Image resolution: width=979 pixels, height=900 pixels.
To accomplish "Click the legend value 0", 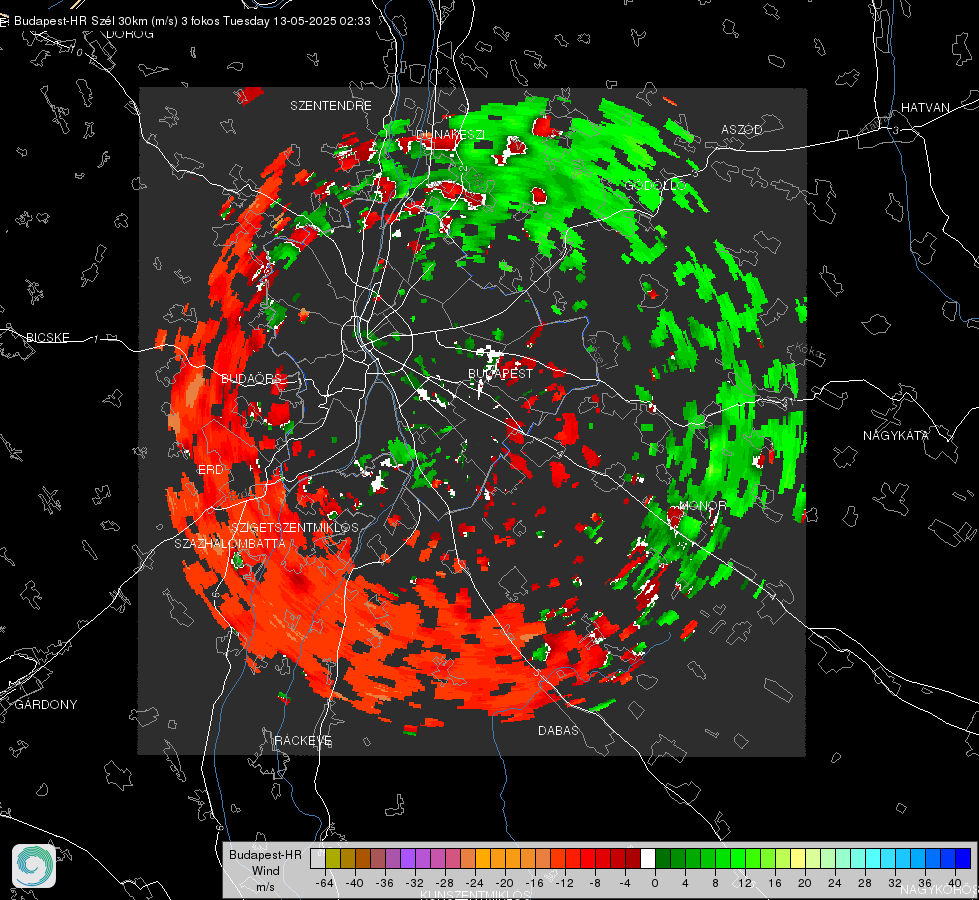I will coord(655,883).
